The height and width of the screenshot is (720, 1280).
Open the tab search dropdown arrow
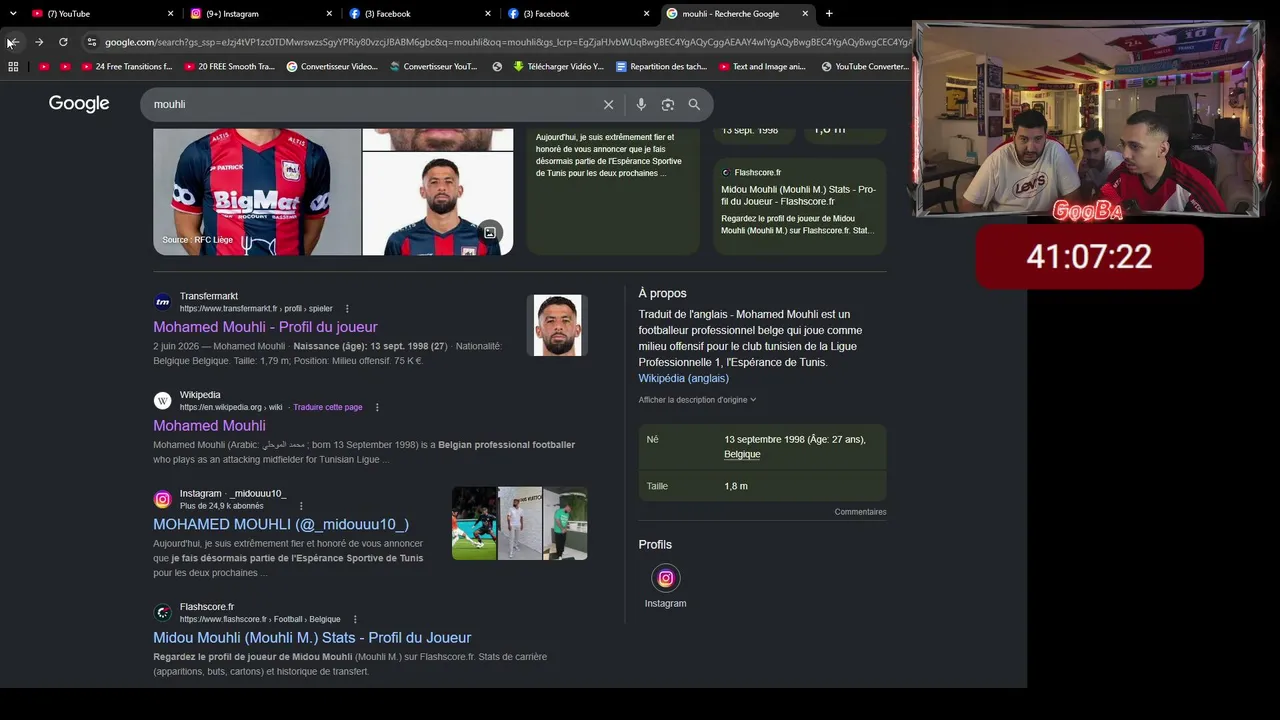pos(13,14)
